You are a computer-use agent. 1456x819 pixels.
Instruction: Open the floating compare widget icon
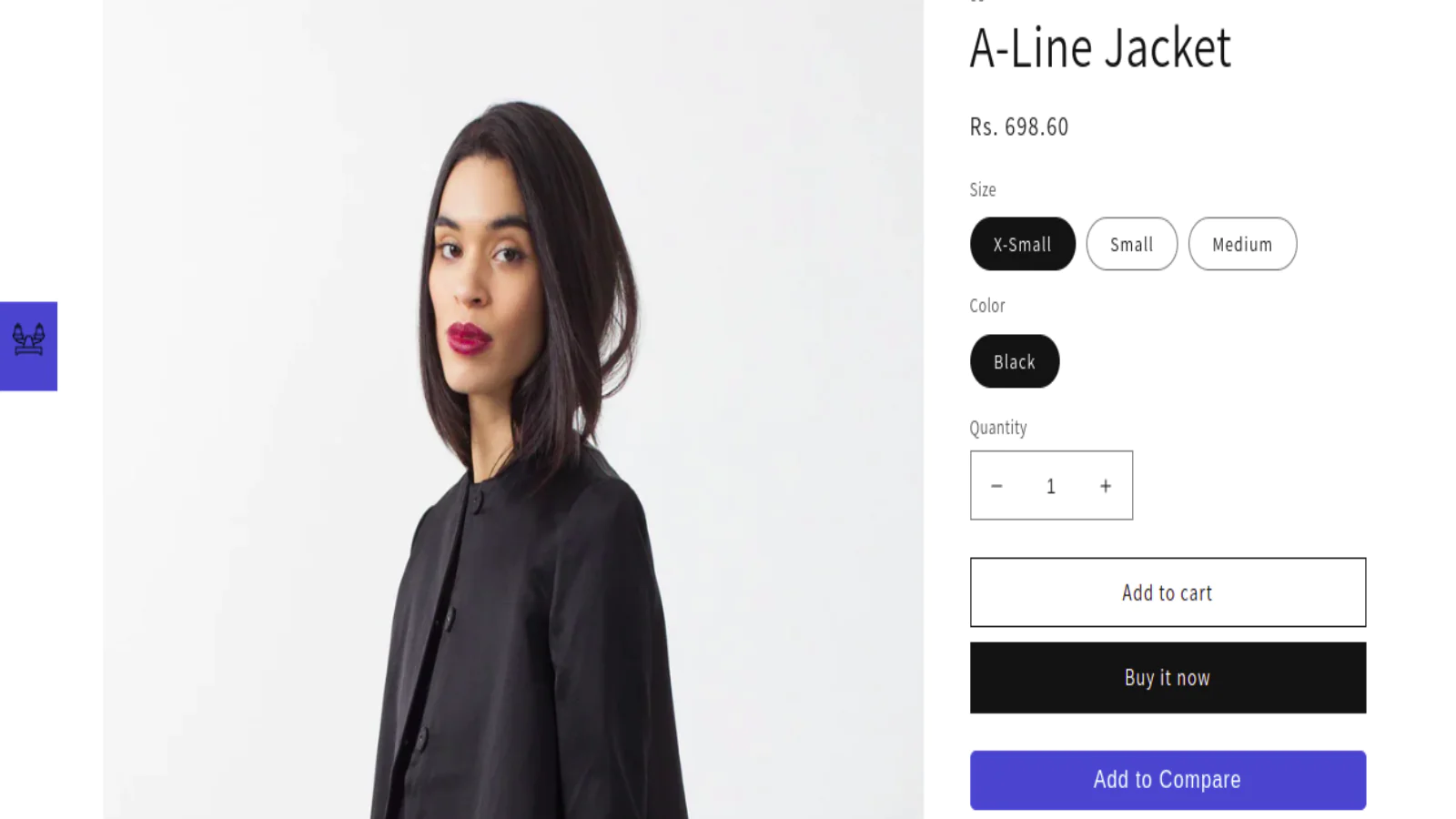(x=28, y=346)
